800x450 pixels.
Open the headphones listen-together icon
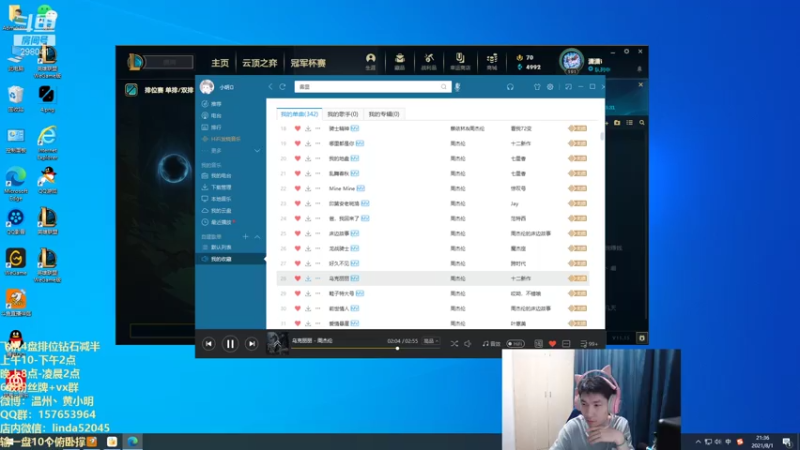coord(510,87)
